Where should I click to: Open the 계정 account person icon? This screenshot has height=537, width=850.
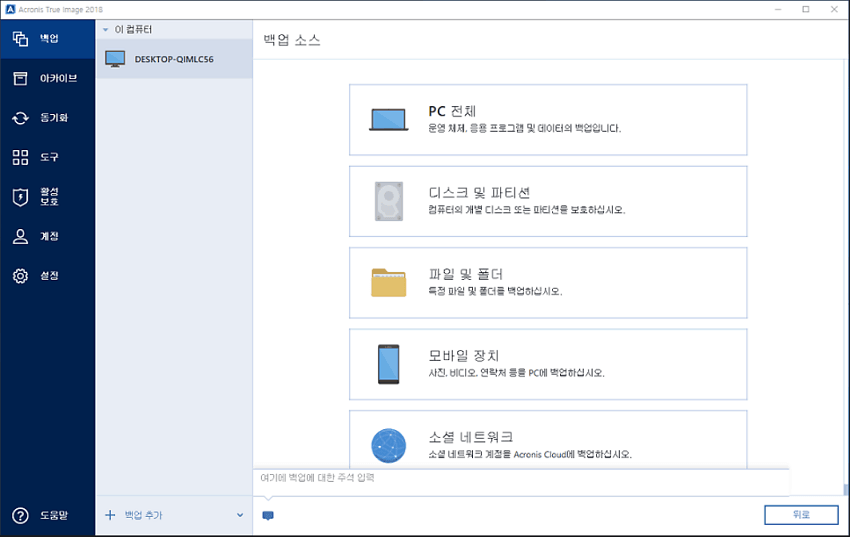20,236
